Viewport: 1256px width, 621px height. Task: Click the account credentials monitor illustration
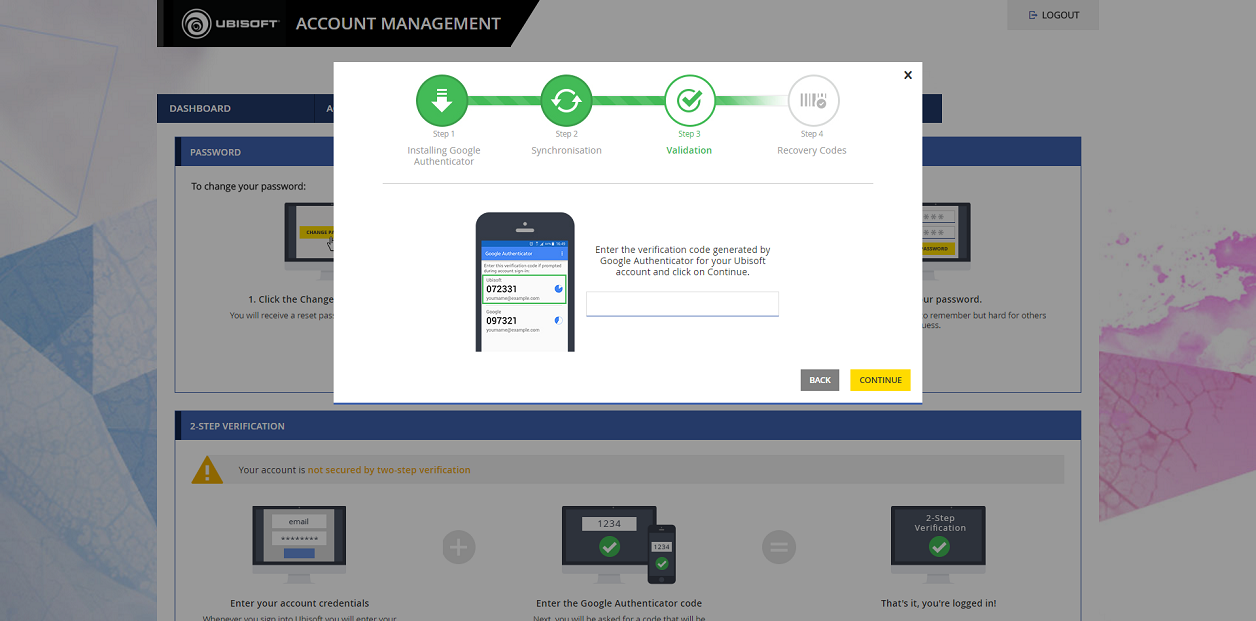(x=299, y=547)
